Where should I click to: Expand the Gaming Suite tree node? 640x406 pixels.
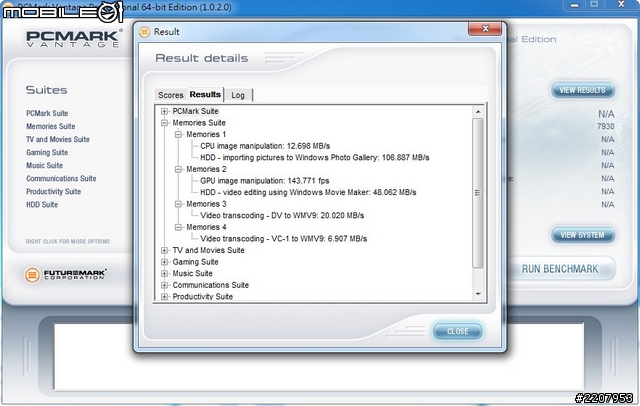pyautogui.click(x=164, y=262)
